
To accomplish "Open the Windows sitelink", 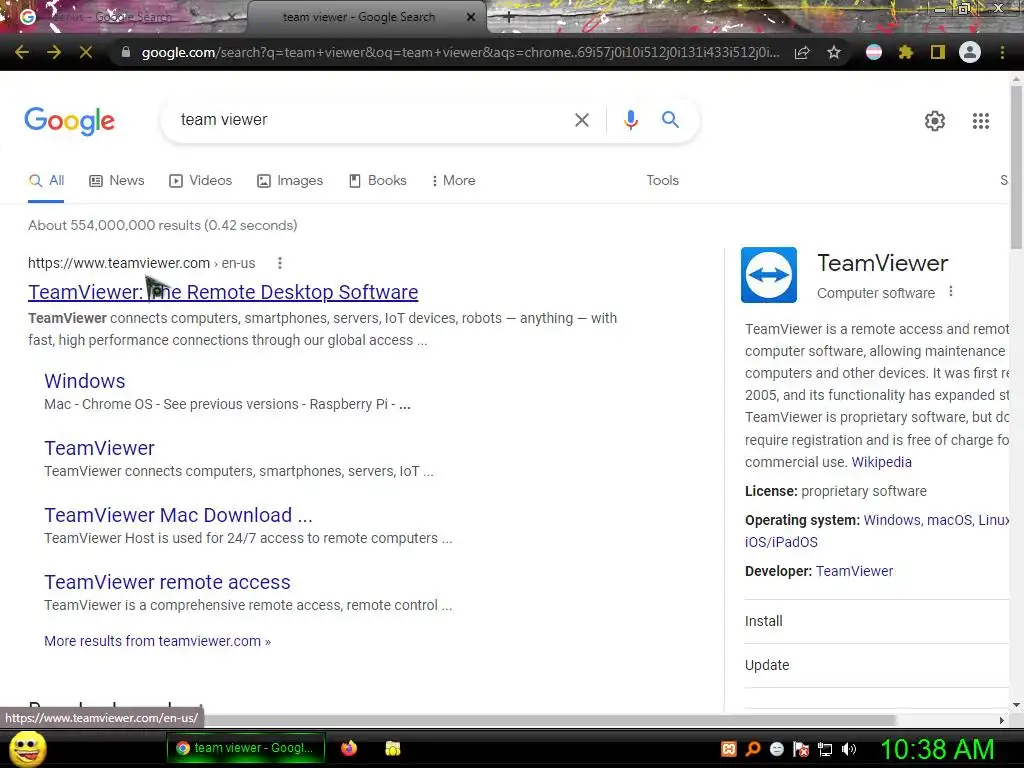I will coord(85,381).
